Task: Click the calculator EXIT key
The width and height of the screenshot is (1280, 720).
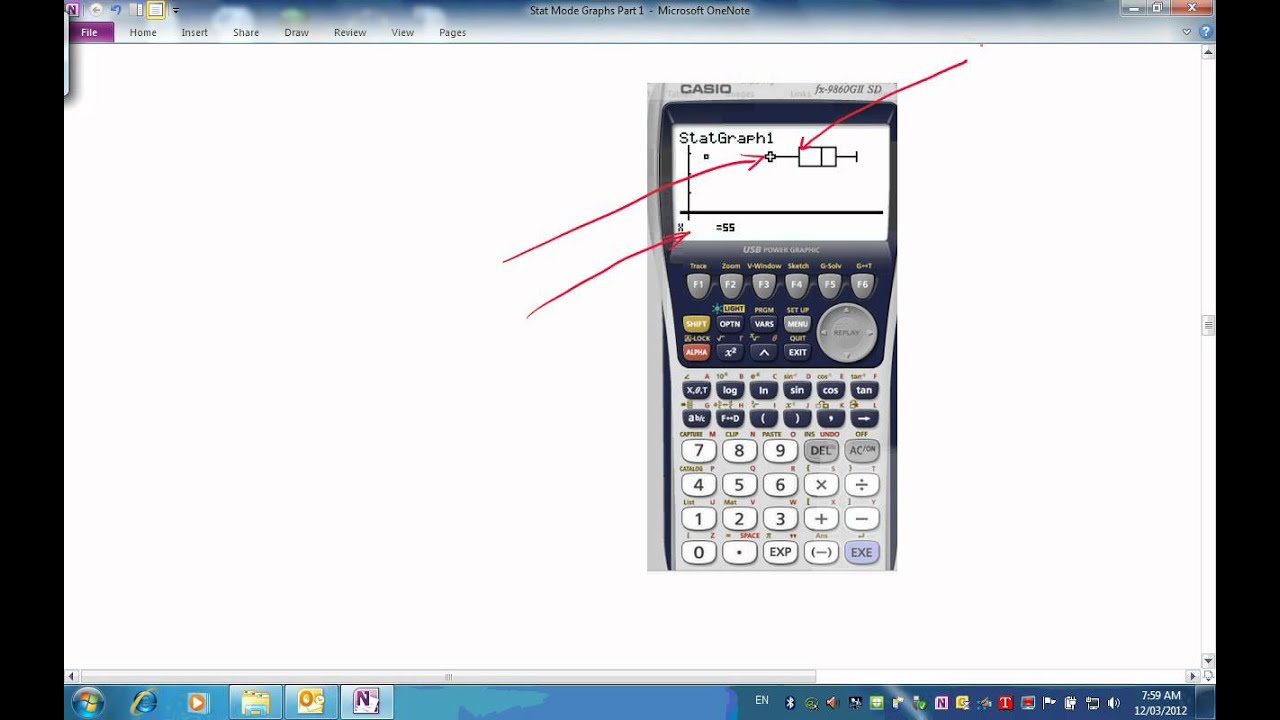Action: click(x=797, y=352)
